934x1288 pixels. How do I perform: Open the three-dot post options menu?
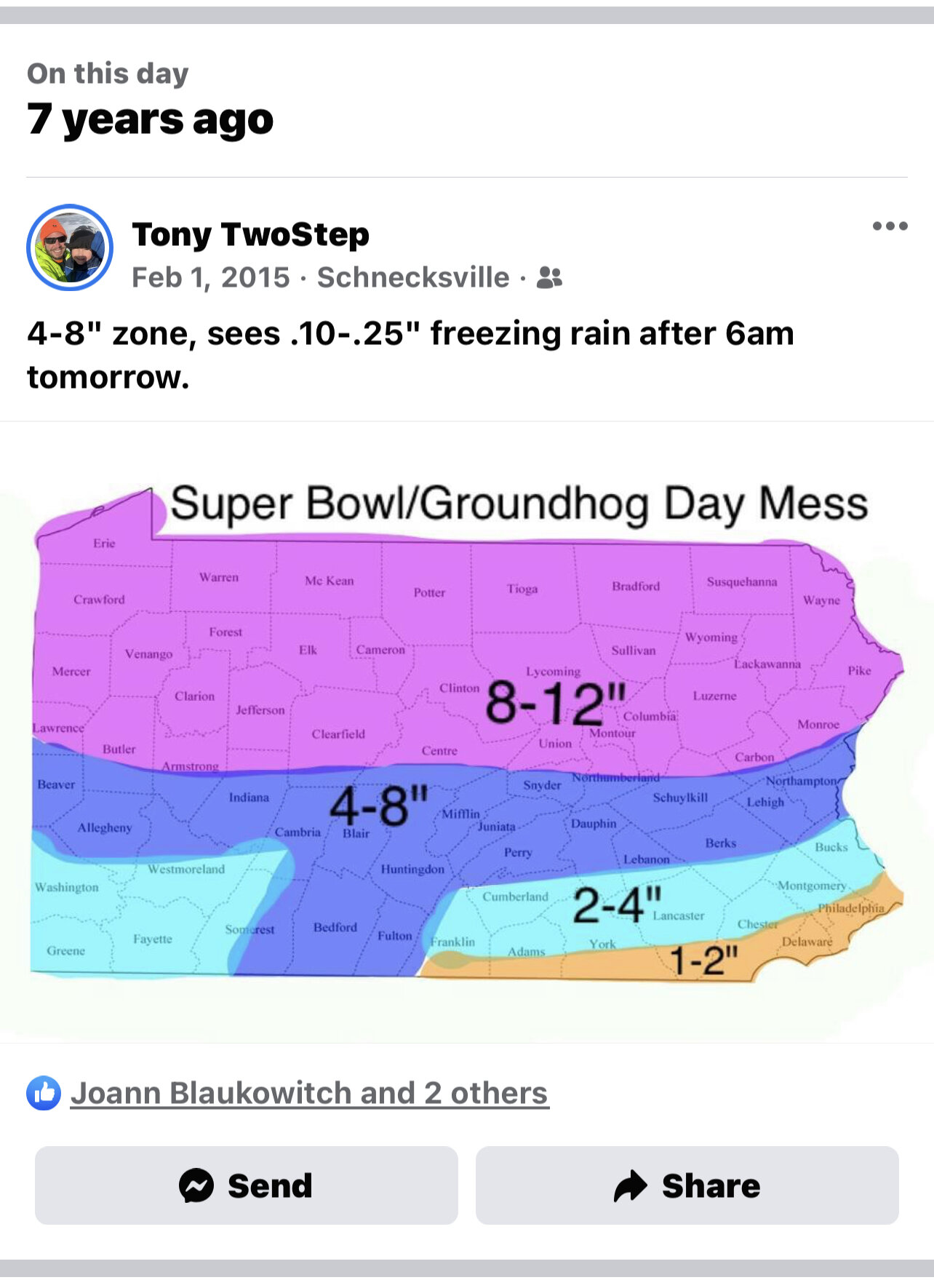[890, 226]
